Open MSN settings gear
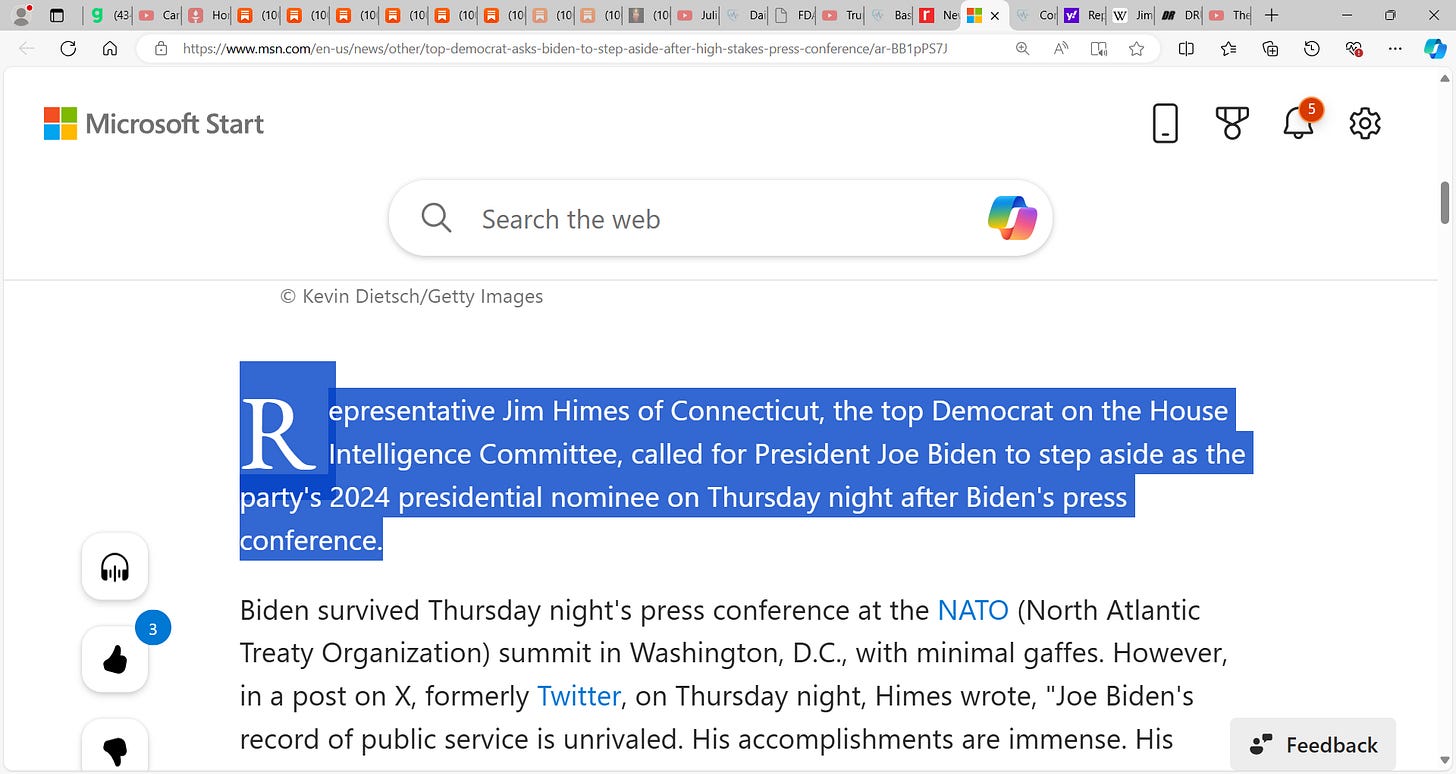Screen dimensions: 1456x774 (x=1365, y=124)
